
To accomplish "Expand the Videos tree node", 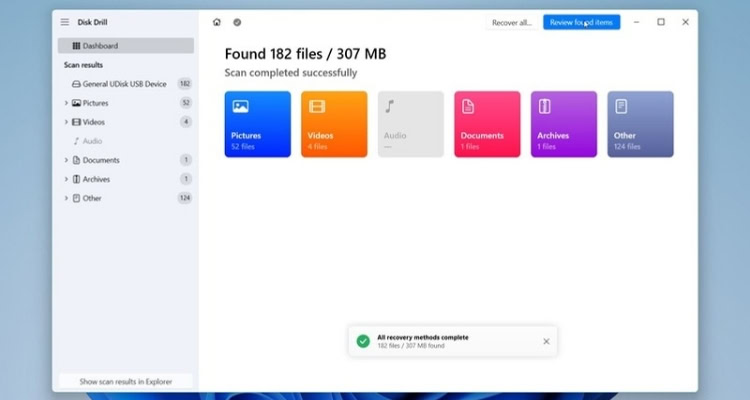I will [66, 122].
